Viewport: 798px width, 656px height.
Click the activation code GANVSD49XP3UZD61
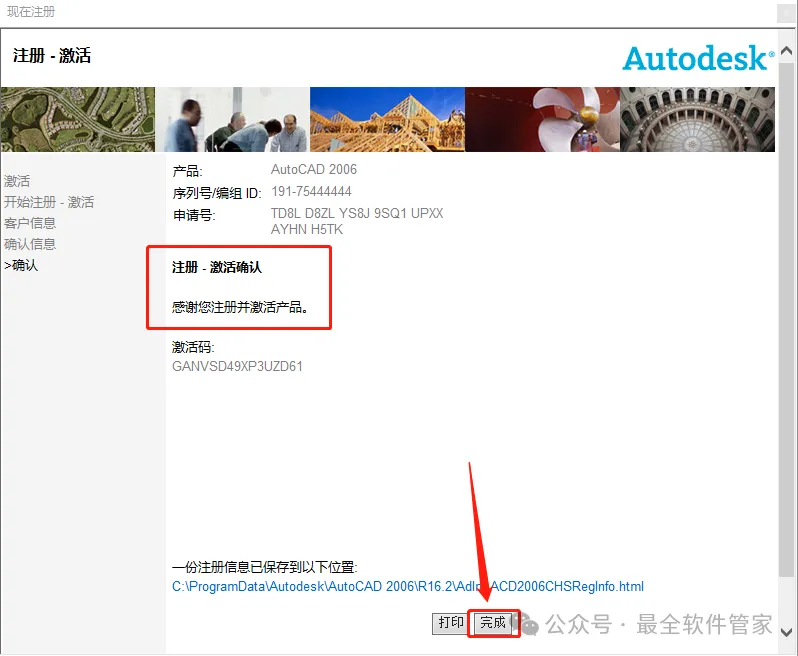[237, 366]
